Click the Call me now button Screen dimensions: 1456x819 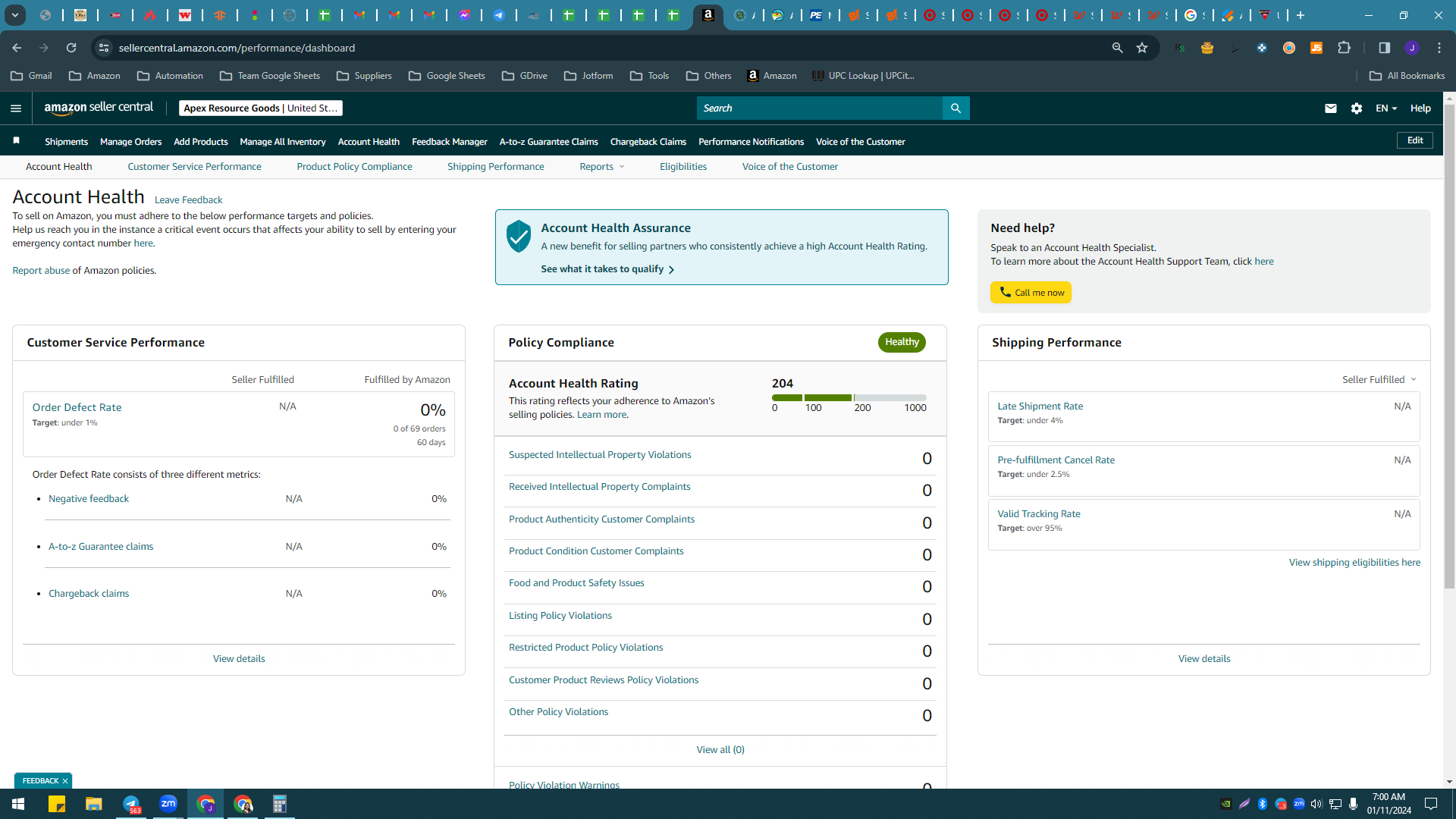1031,293
